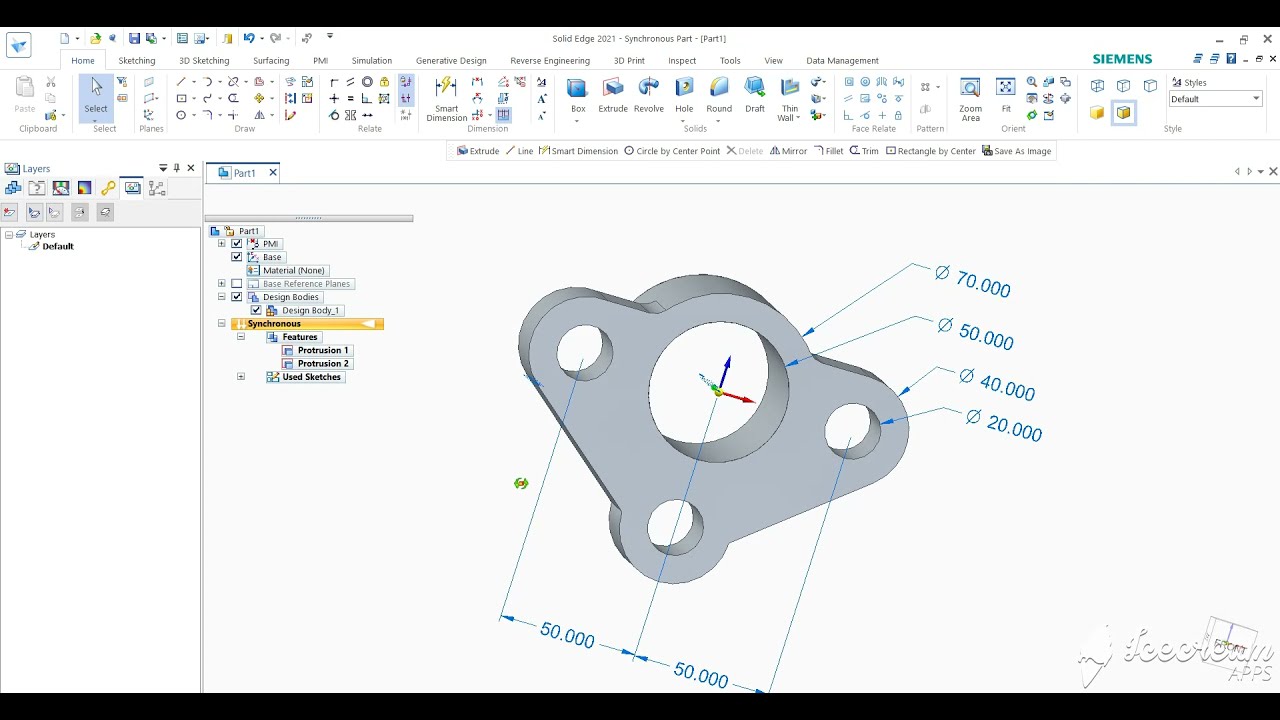Start the Smart Dimension tool in ribbon
1280x720 pixels.
[446, 98]
